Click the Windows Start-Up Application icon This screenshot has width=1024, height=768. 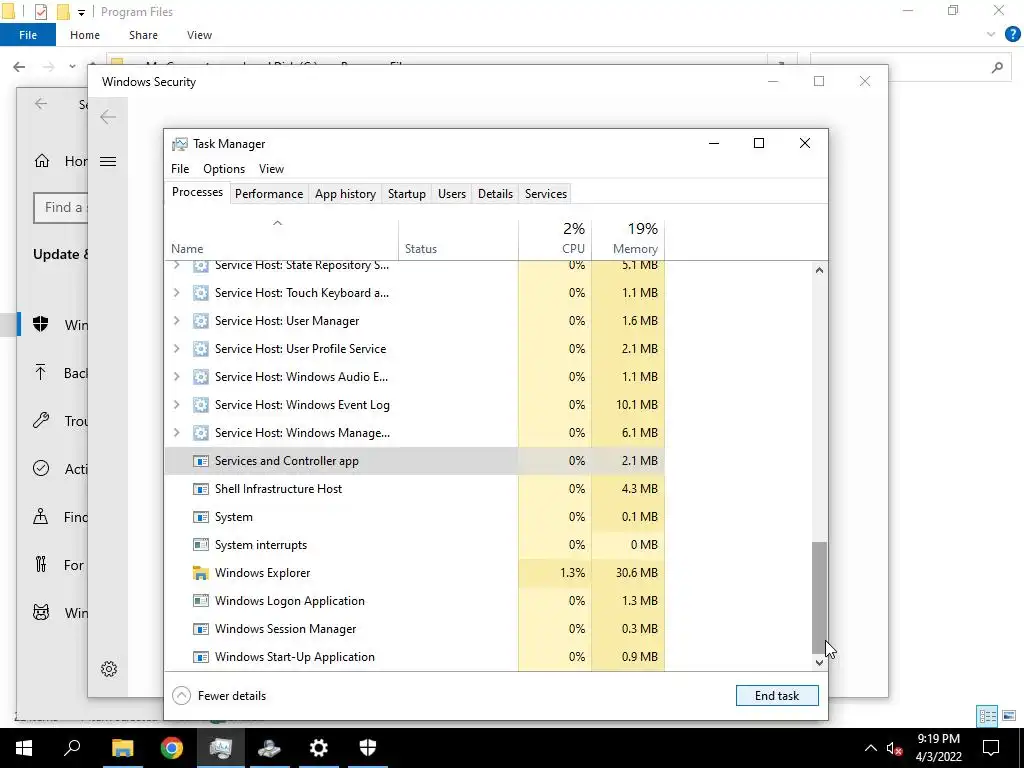pos(200,657)
